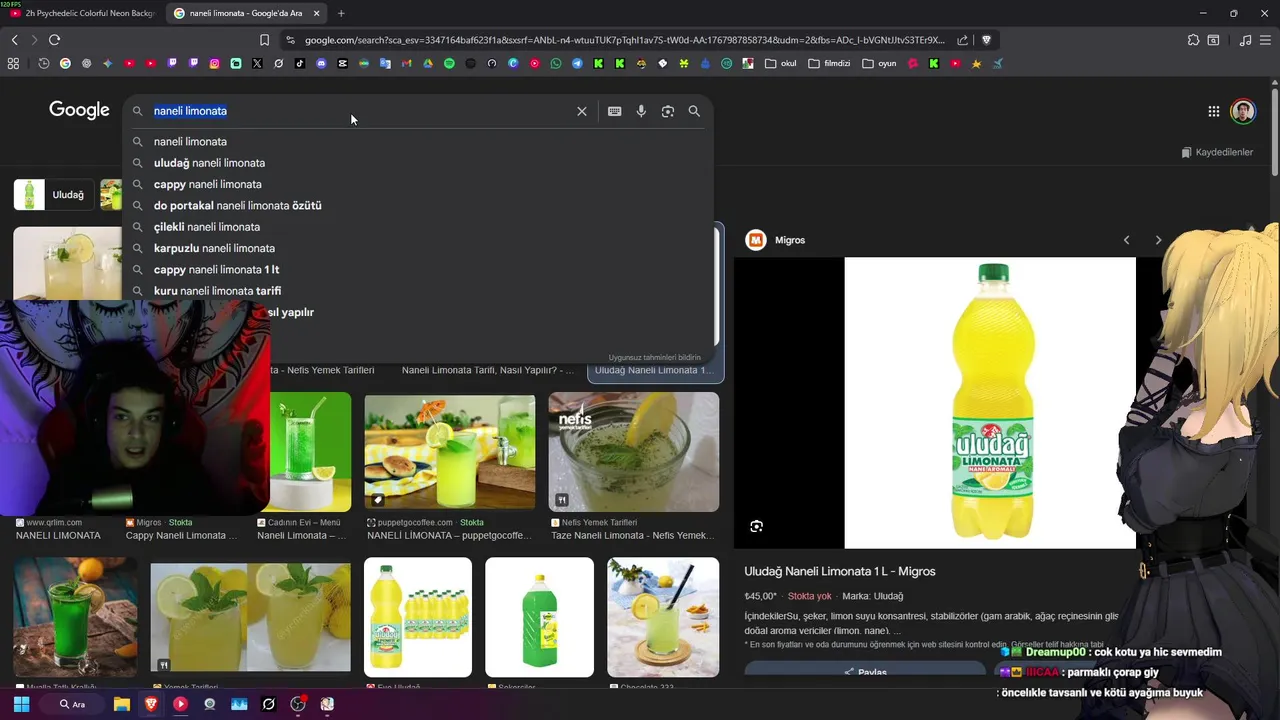Show the next image with the right chevron

coord(1158,240)
